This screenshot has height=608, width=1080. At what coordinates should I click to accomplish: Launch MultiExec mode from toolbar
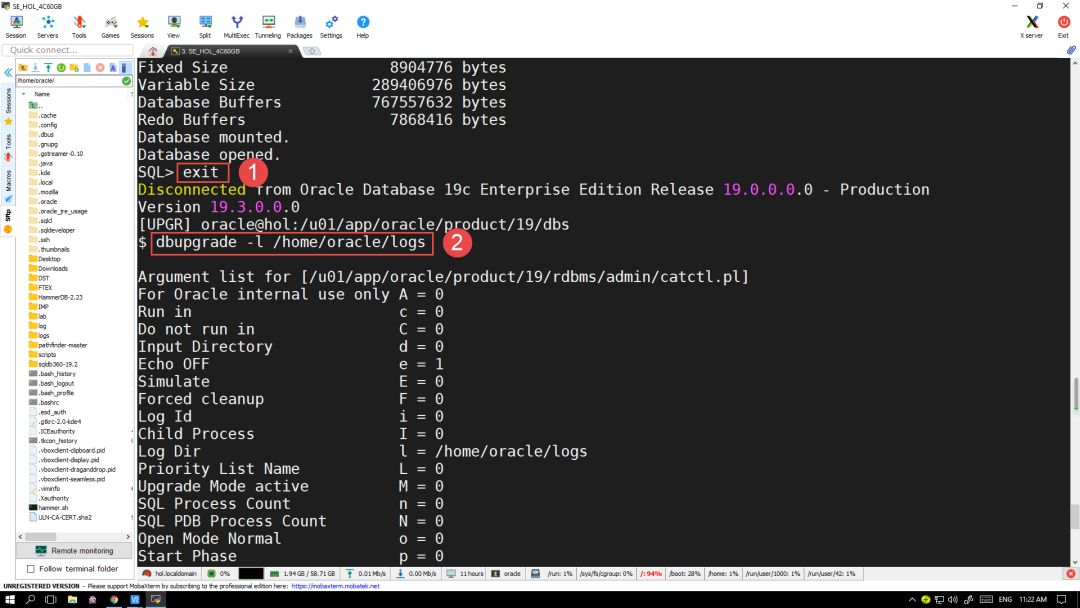pos(236,27)
